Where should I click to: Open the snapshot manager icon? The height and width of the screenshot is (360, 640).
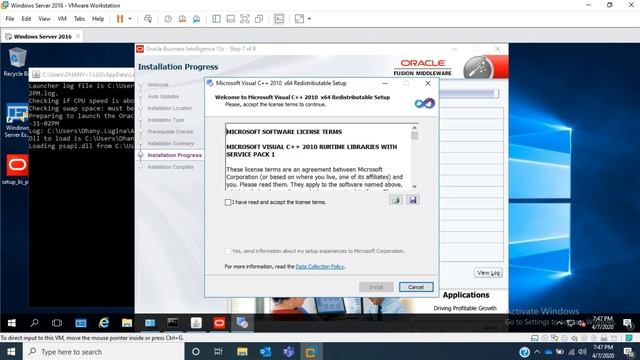point(196,19)
